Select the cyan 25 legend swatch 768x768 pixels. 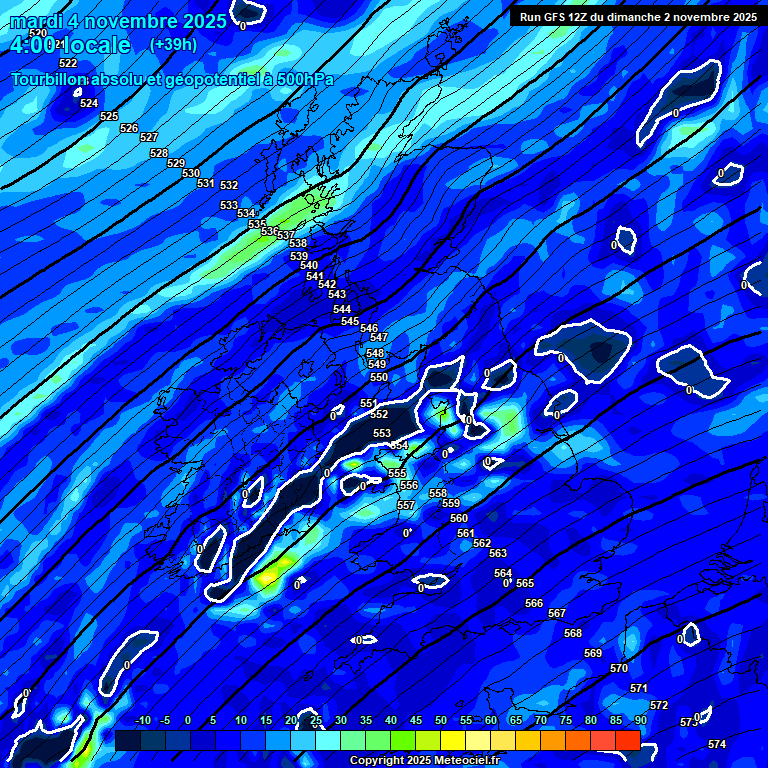tap(327, 740)
